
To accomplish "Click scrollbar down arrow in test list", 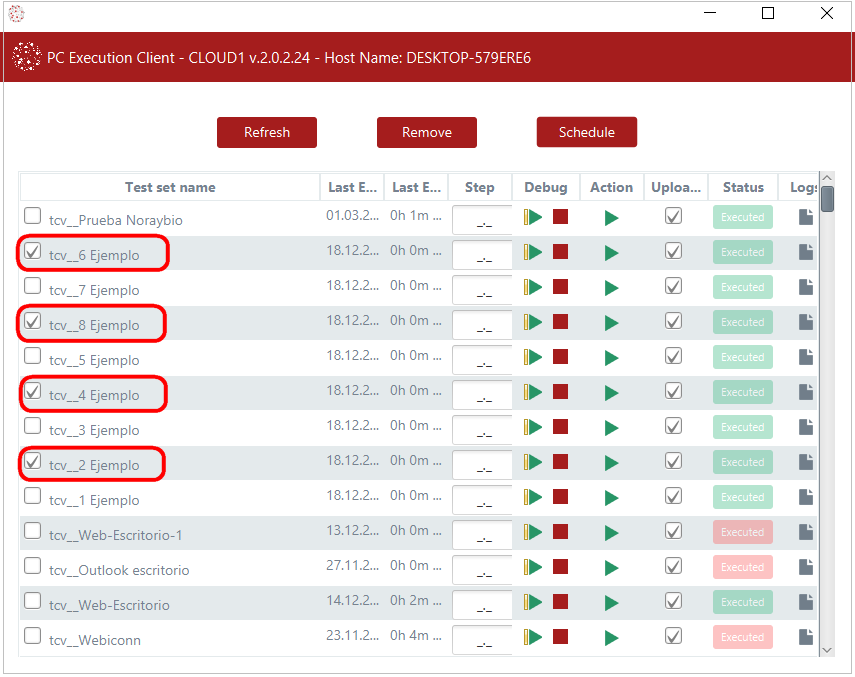I will click(827, 649).
